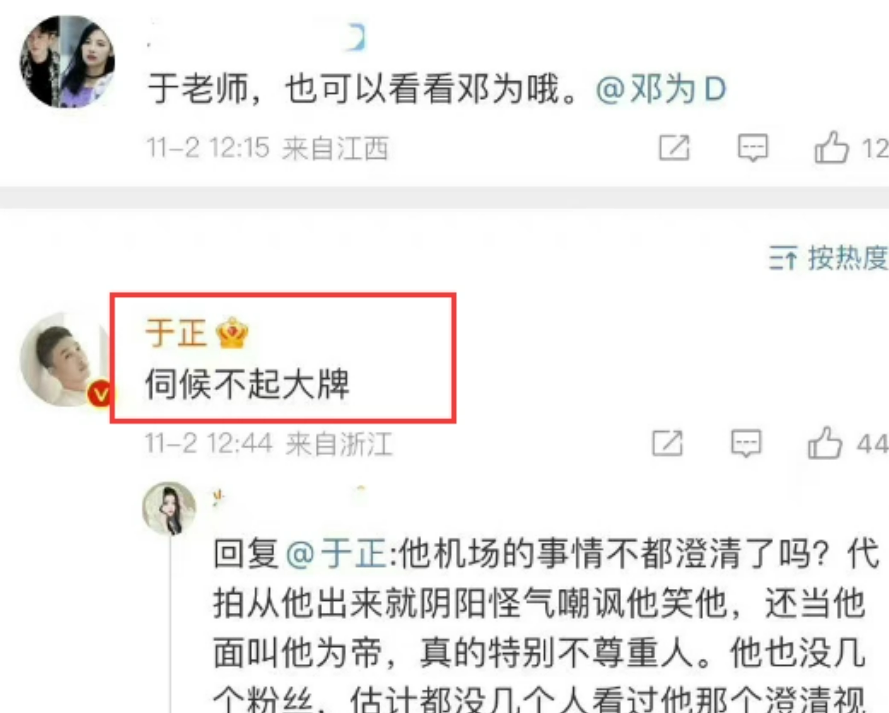The width and height of the screenshot is (889, 713).
Task: Select the comment text 伺候不起大牌
Action: pyautogui.click(x=247, y=384)
